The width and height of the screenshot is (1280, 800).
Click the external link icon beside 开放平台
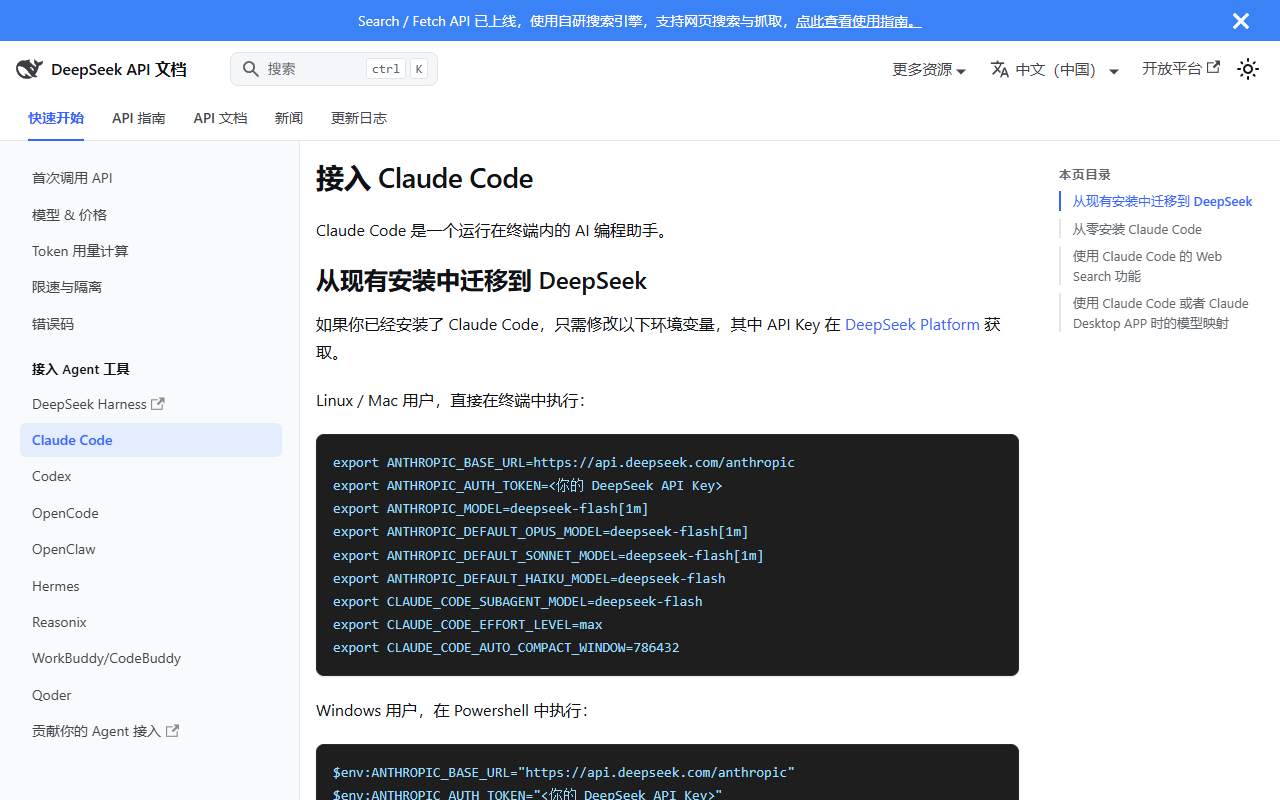coord(1214,68)
